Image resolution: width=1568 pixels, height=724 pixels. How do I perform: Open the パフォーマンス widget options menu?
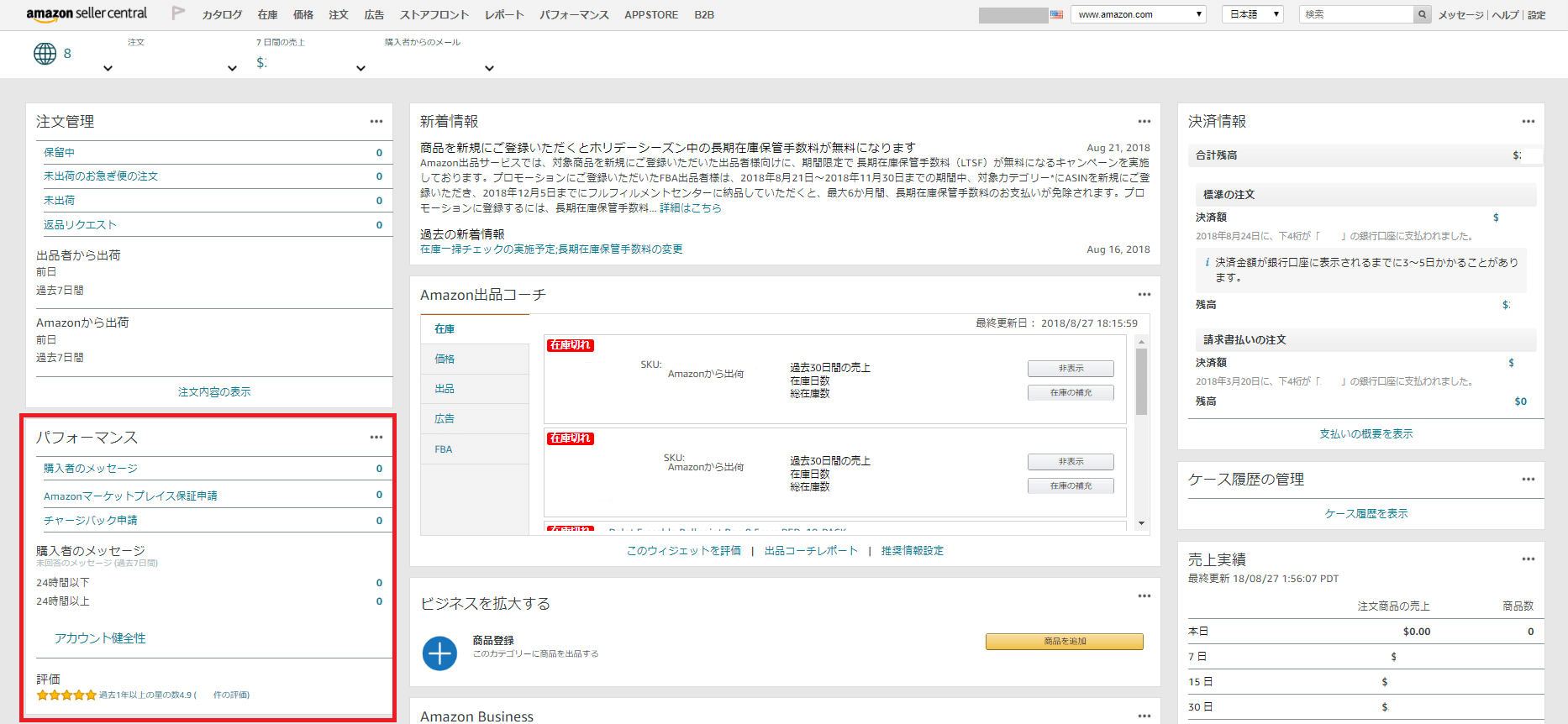coord(376,438)
